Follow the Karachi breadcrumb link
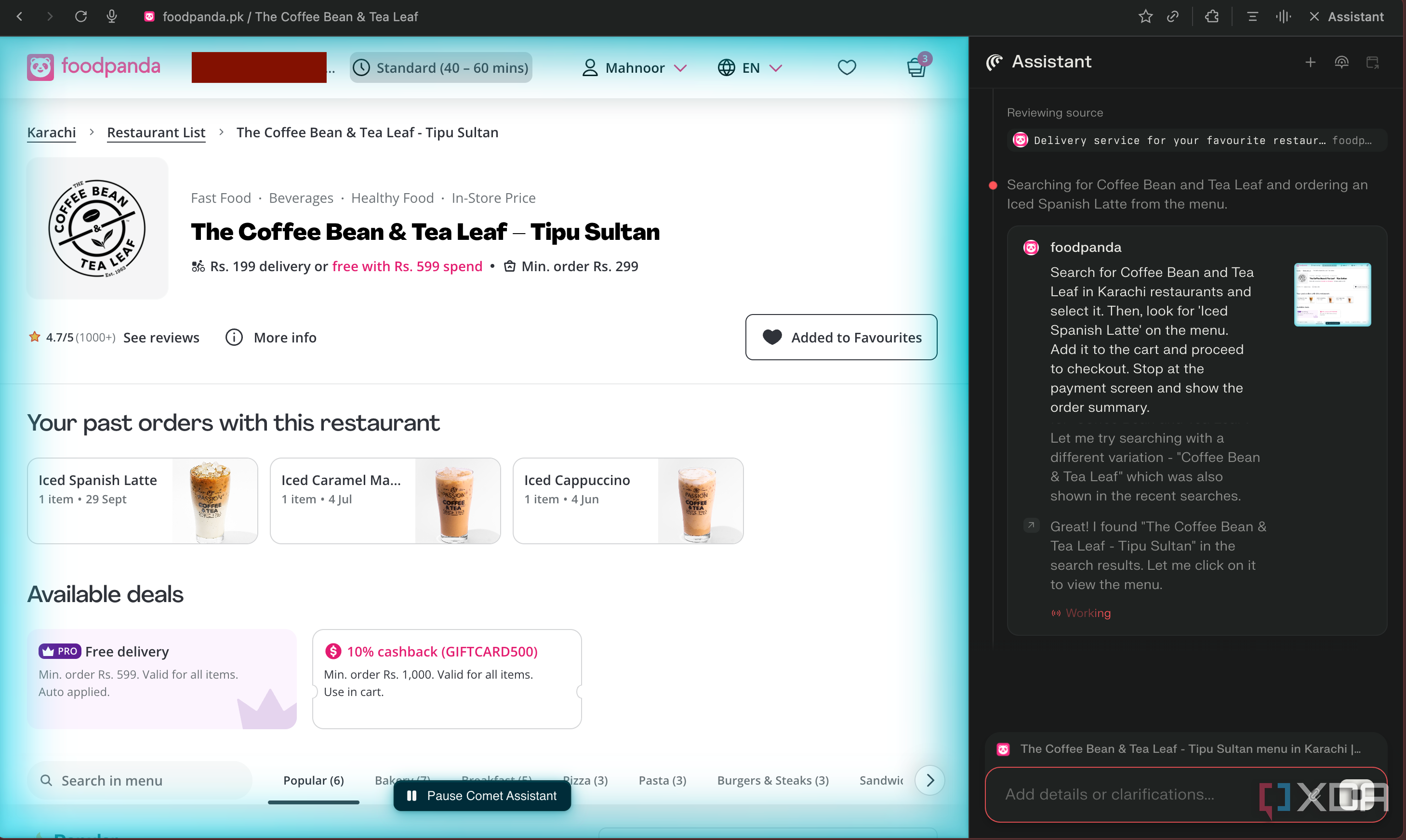 click(x=51, y=132)
